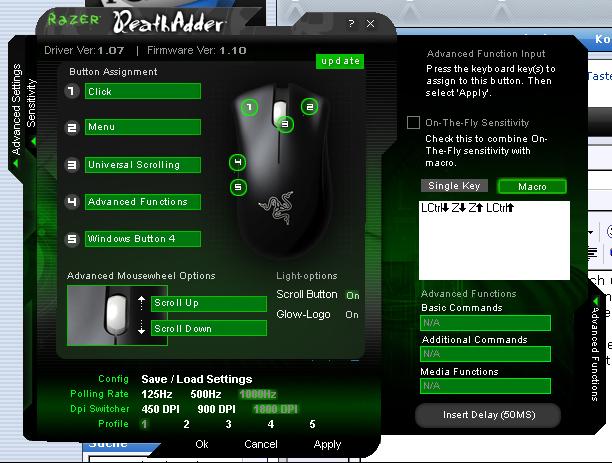Viewport: 612px width, 463px height.
Task: Switch to profile 2
Action: (187, 424)
